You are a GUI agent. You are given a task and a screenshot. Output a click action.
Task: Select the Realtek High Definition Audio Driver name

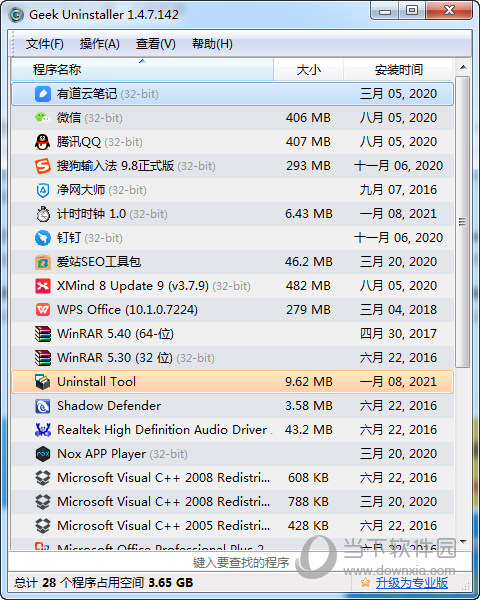point(162,430)
